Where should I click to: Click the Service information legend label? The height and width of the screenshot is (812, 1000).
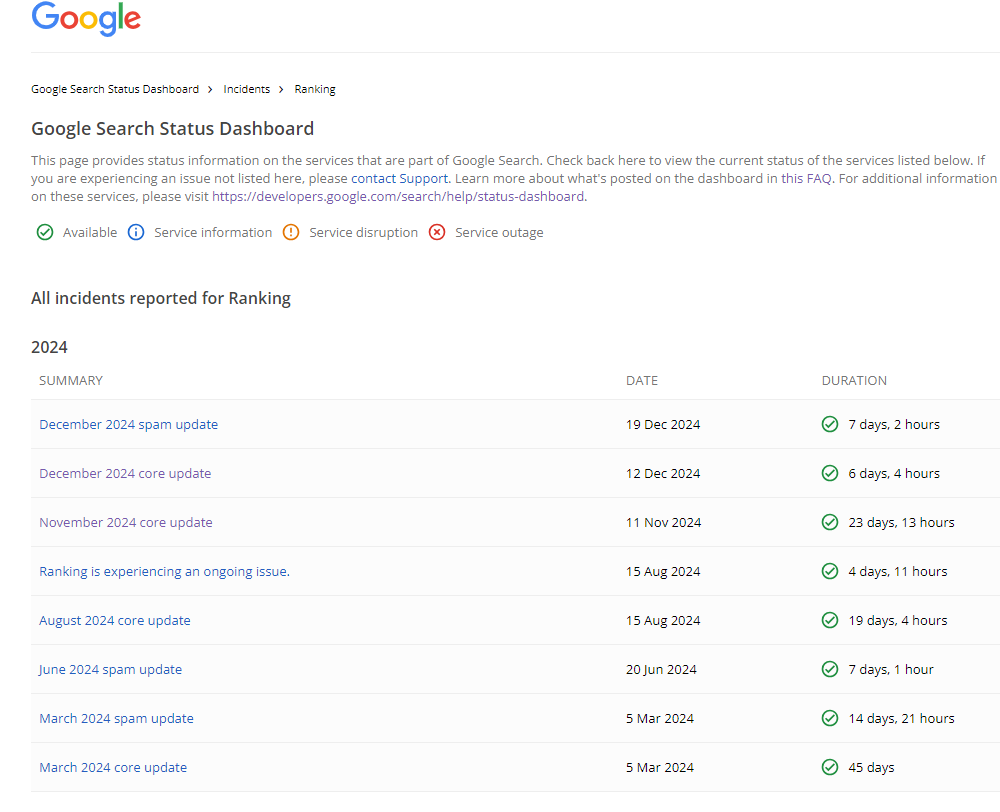tap(213, 232)
